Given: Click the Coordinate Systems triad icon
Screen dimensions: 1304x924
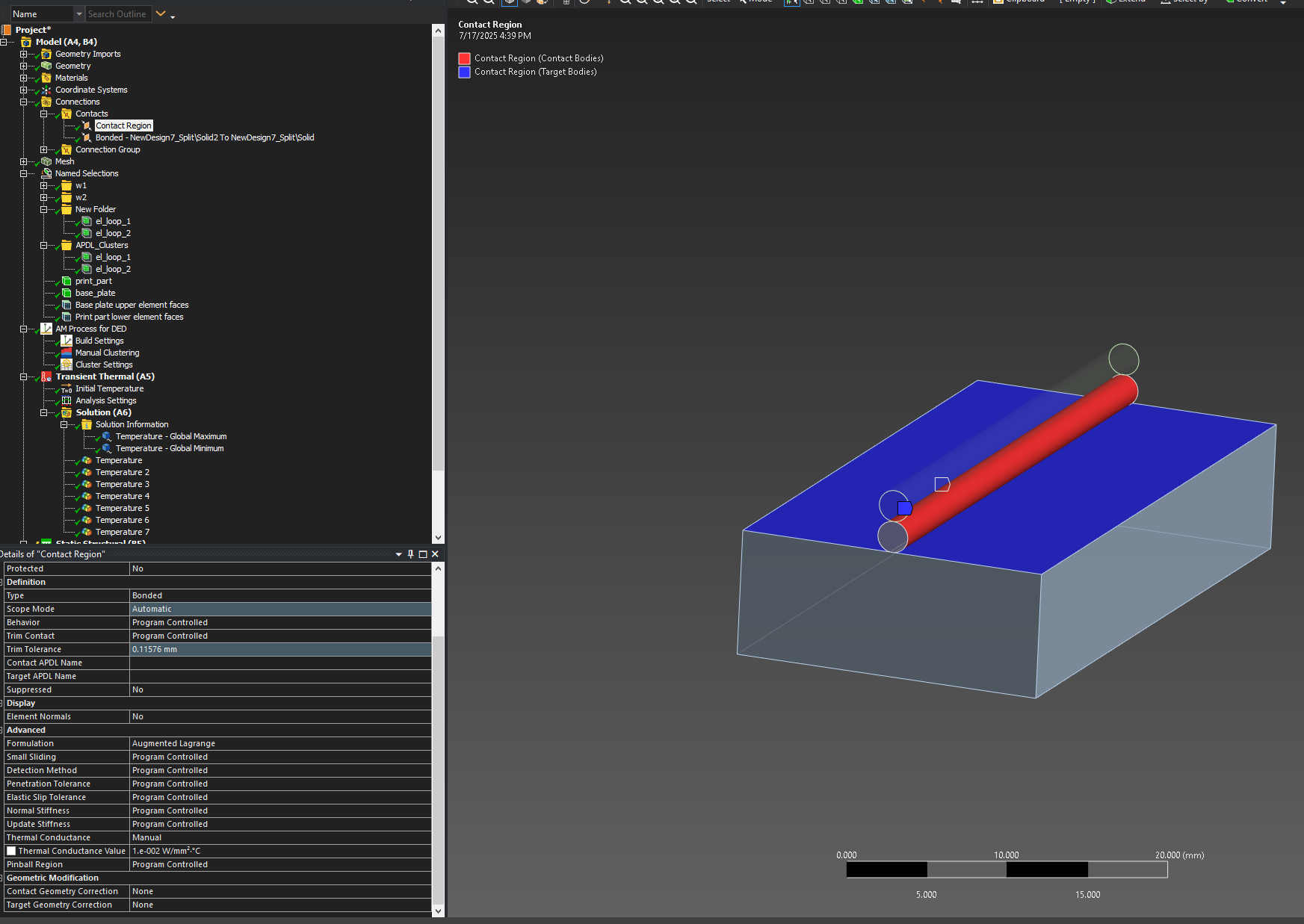Looking at the screenshot, I should [x=46, y=90].
